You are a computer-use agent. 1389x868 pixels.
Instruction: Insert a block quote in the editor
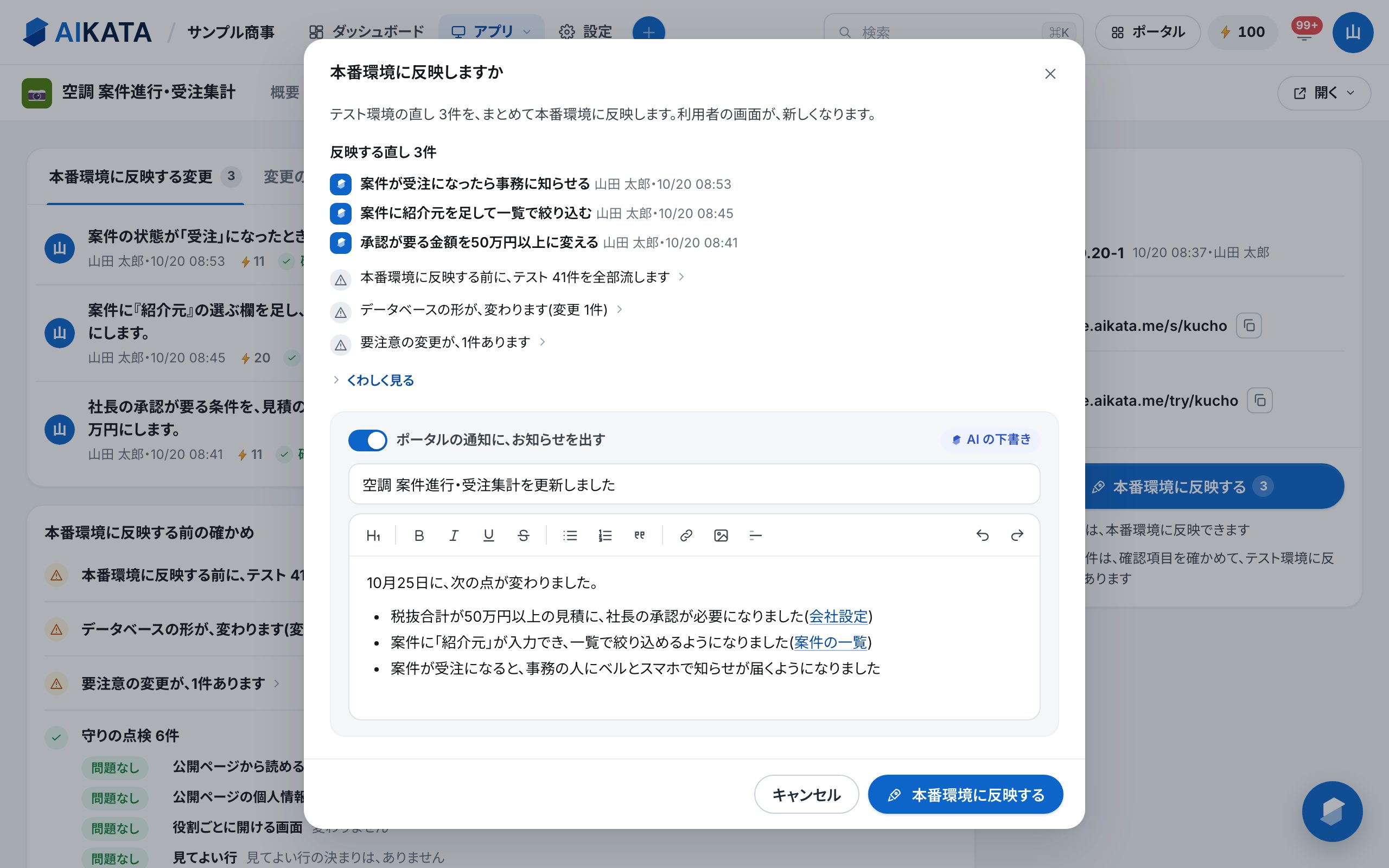[x=639, y=535]
